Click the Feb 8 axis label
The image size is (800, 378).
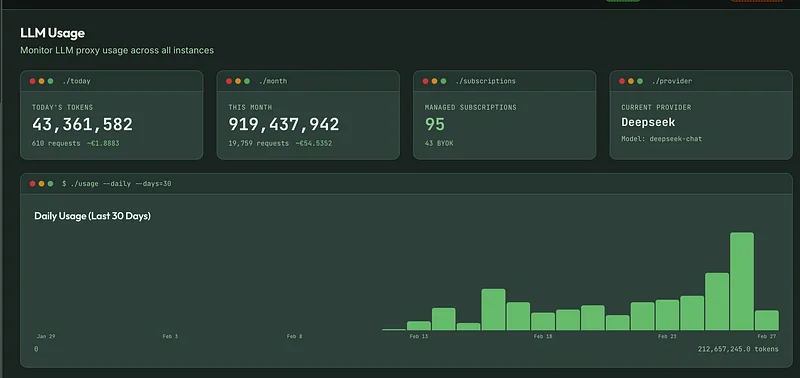(x=294, y=337)
